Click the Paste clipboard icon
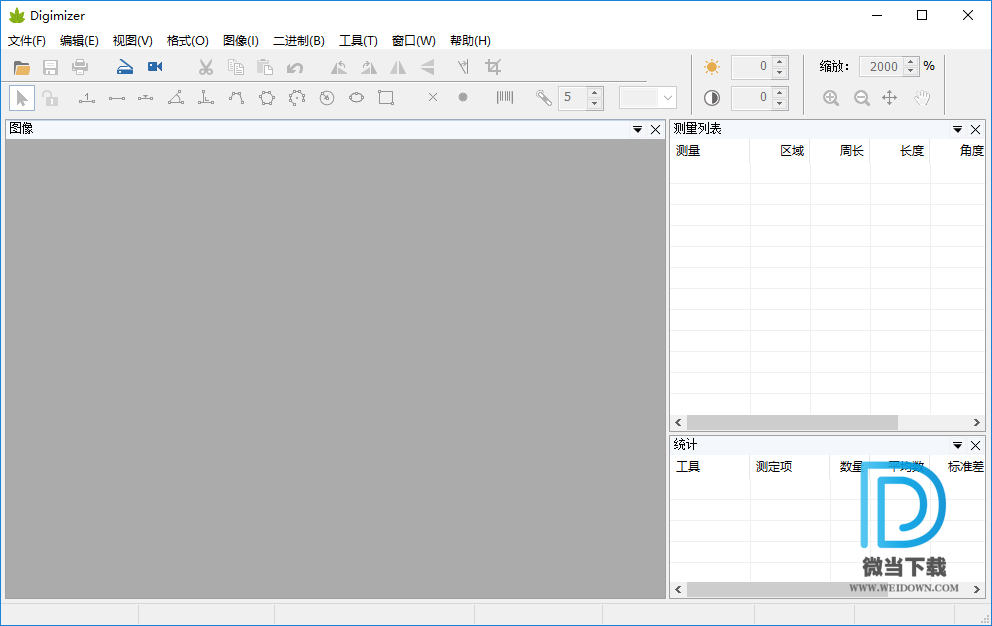 tap(264, 67)
